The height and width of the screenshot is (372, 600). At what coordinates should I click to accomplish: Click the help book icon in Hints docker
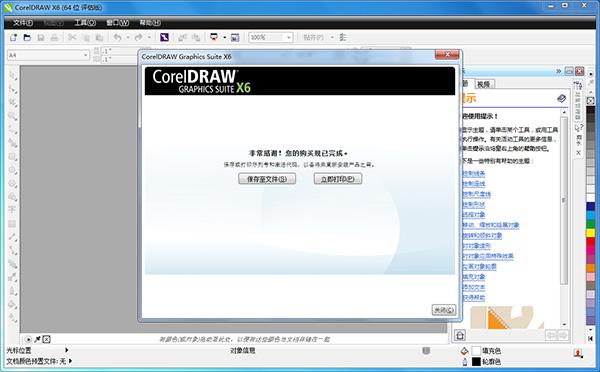(x=561, y=99)
